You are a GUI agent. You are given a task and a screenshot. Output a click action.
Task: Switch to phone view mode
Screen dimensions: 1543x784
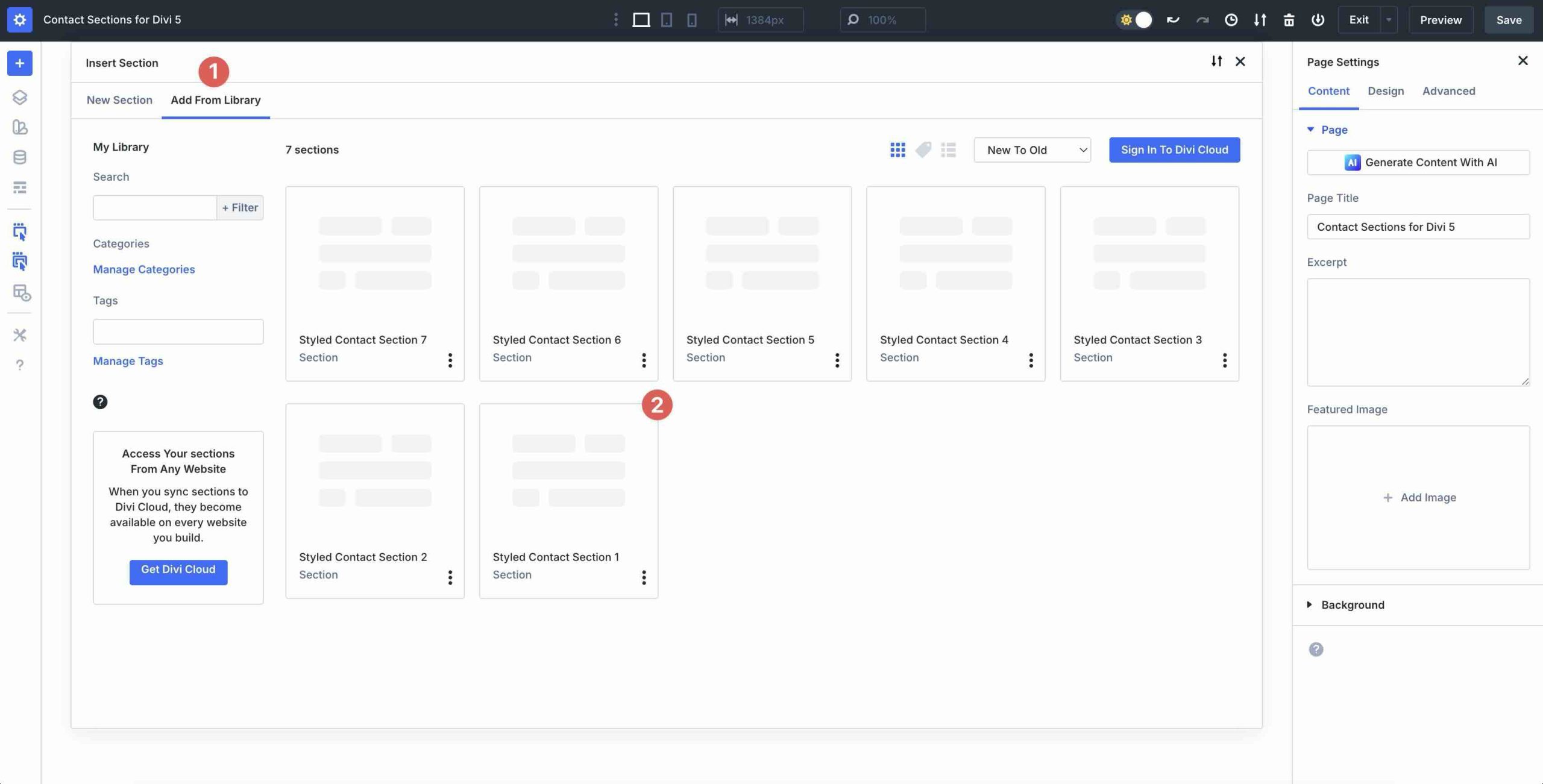click(x=691, y=19)
